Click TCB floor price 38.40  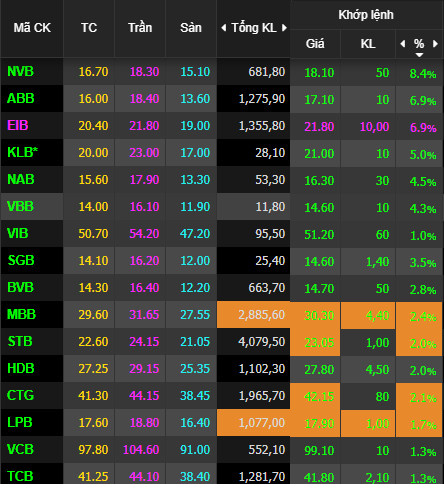tap(195, 477)
